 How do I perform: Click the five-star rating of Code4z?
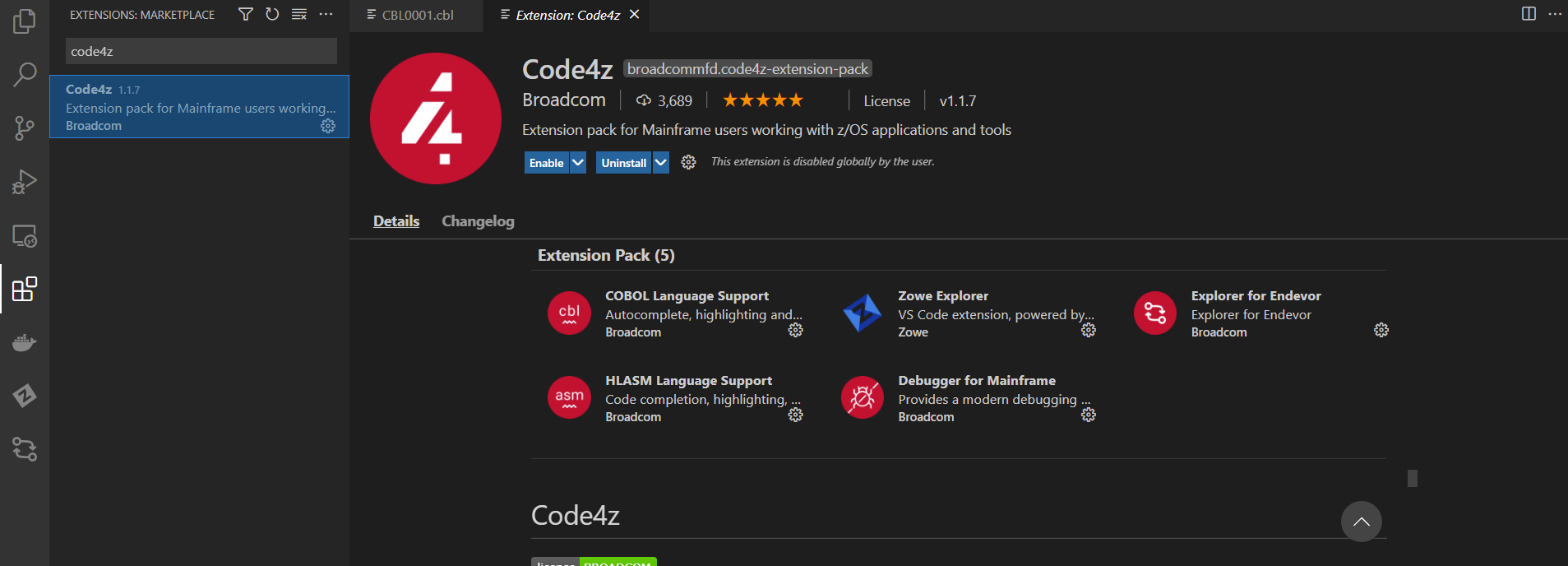pyautogui.click(x=762, y=100)
